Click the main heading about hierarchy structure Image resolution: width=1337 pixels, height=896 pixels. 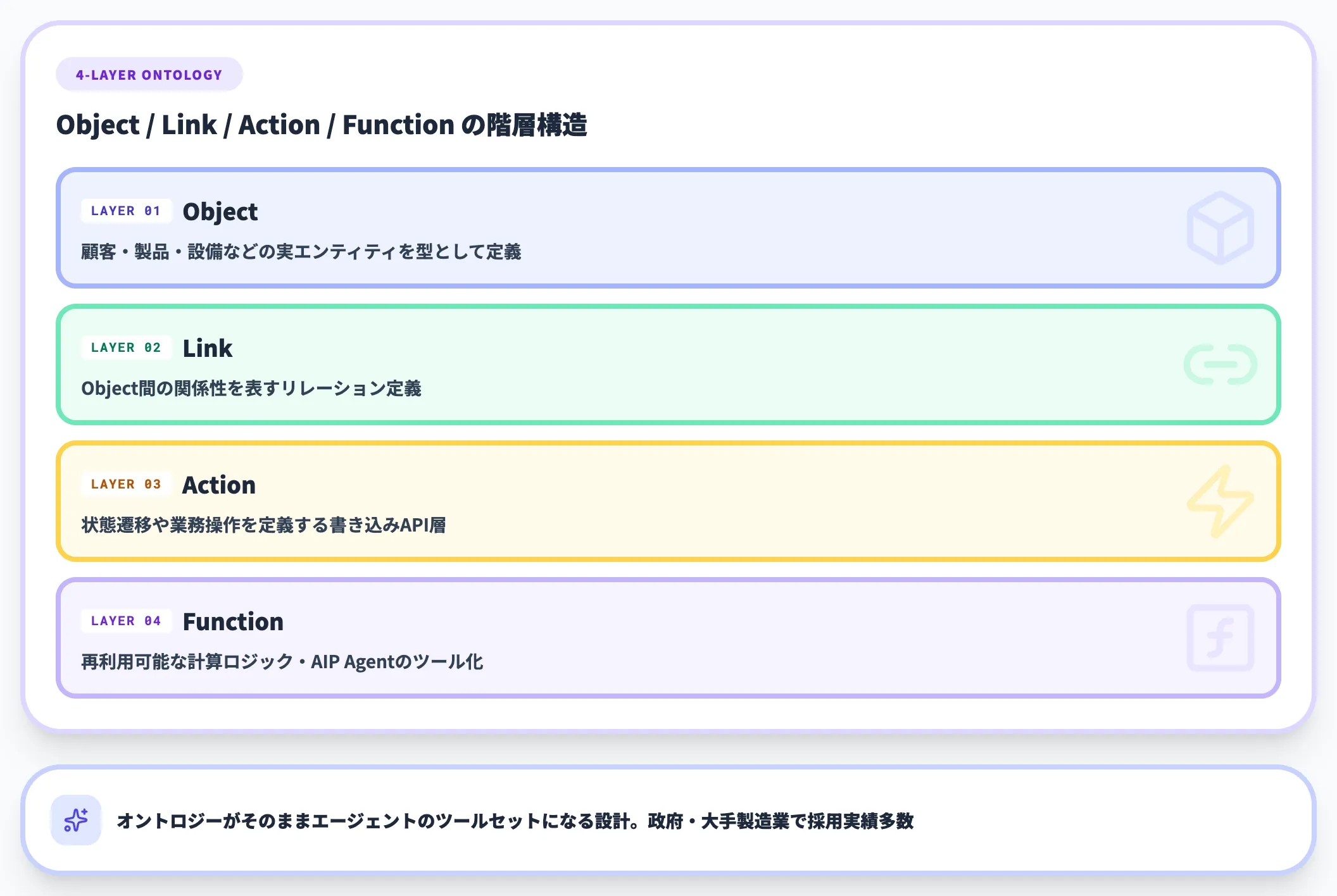pos(322,125)
